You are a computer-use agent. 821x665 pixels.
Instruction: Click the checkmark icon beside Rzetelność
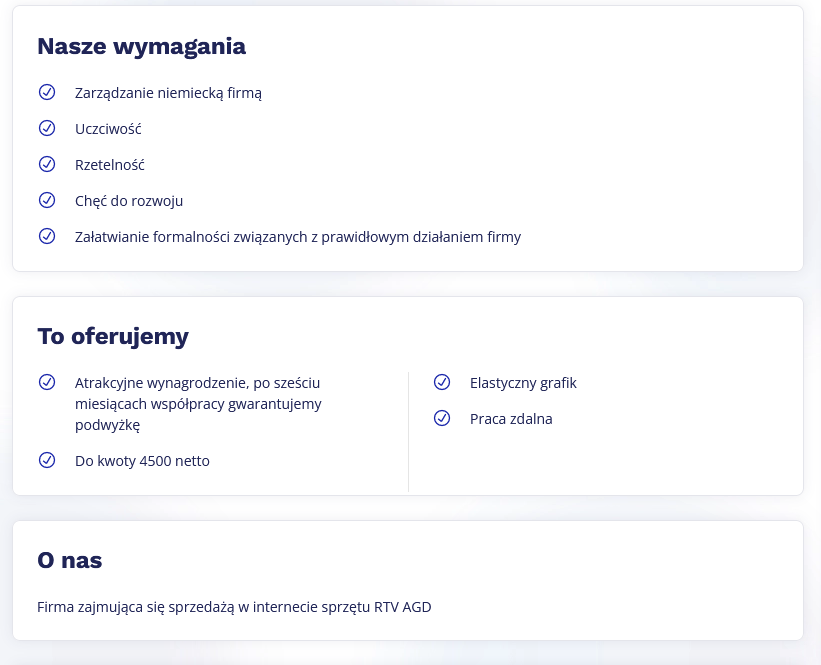46,164
